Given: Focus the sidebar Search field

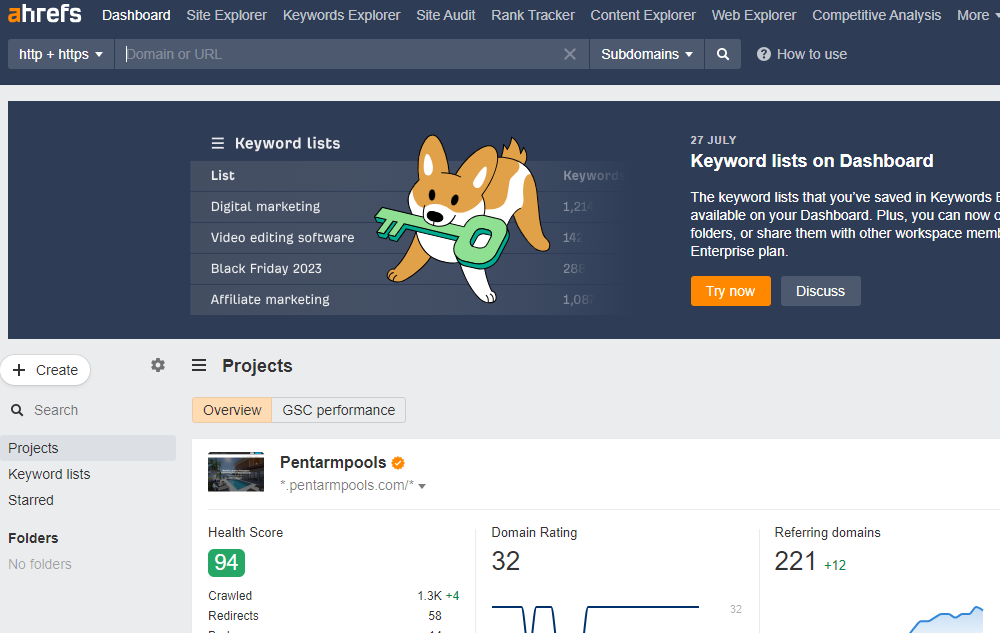Looking at the screenshot, I should coord(56,411).
